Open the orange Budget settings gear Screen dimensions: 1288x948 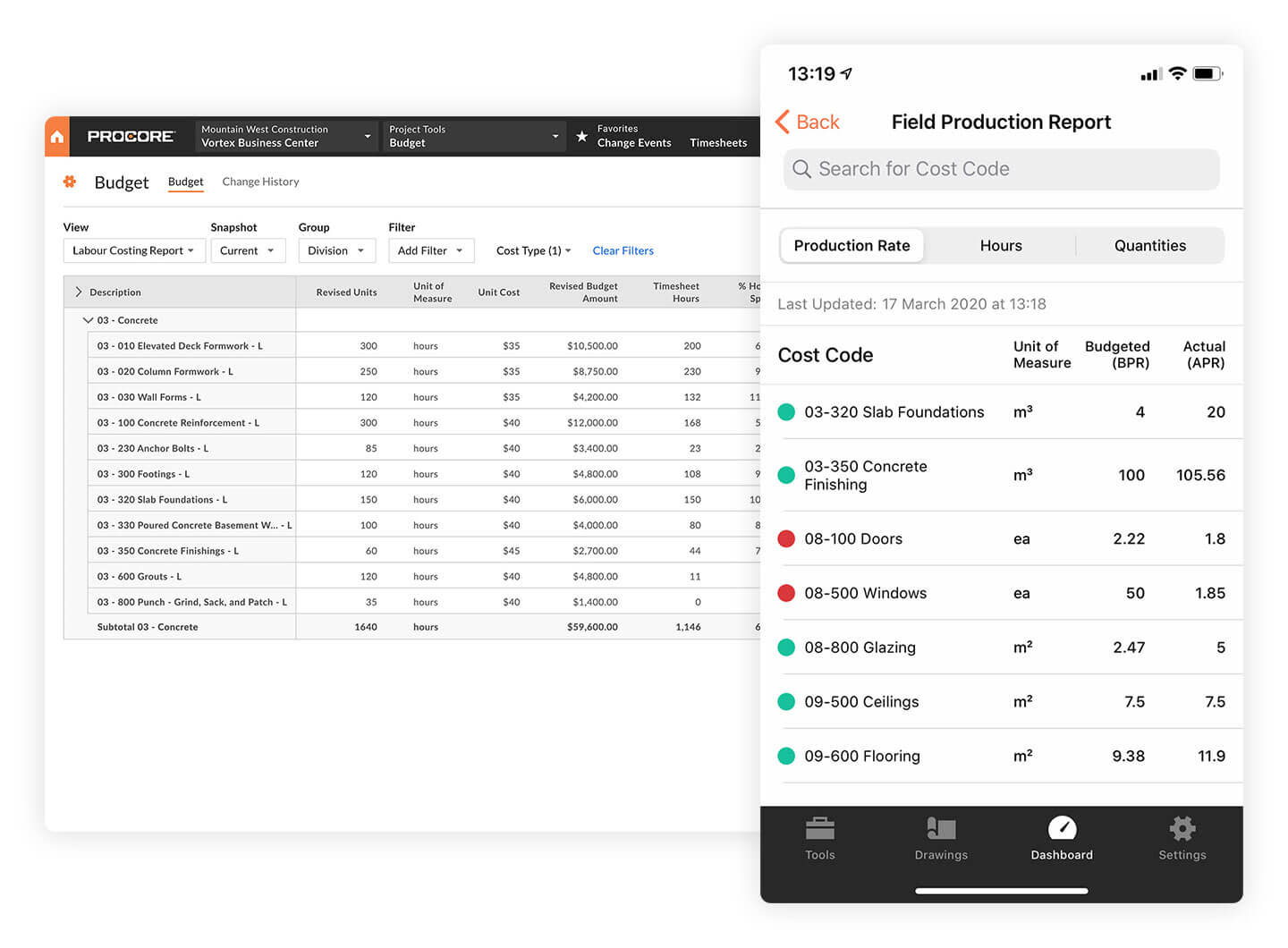[70, 182]
